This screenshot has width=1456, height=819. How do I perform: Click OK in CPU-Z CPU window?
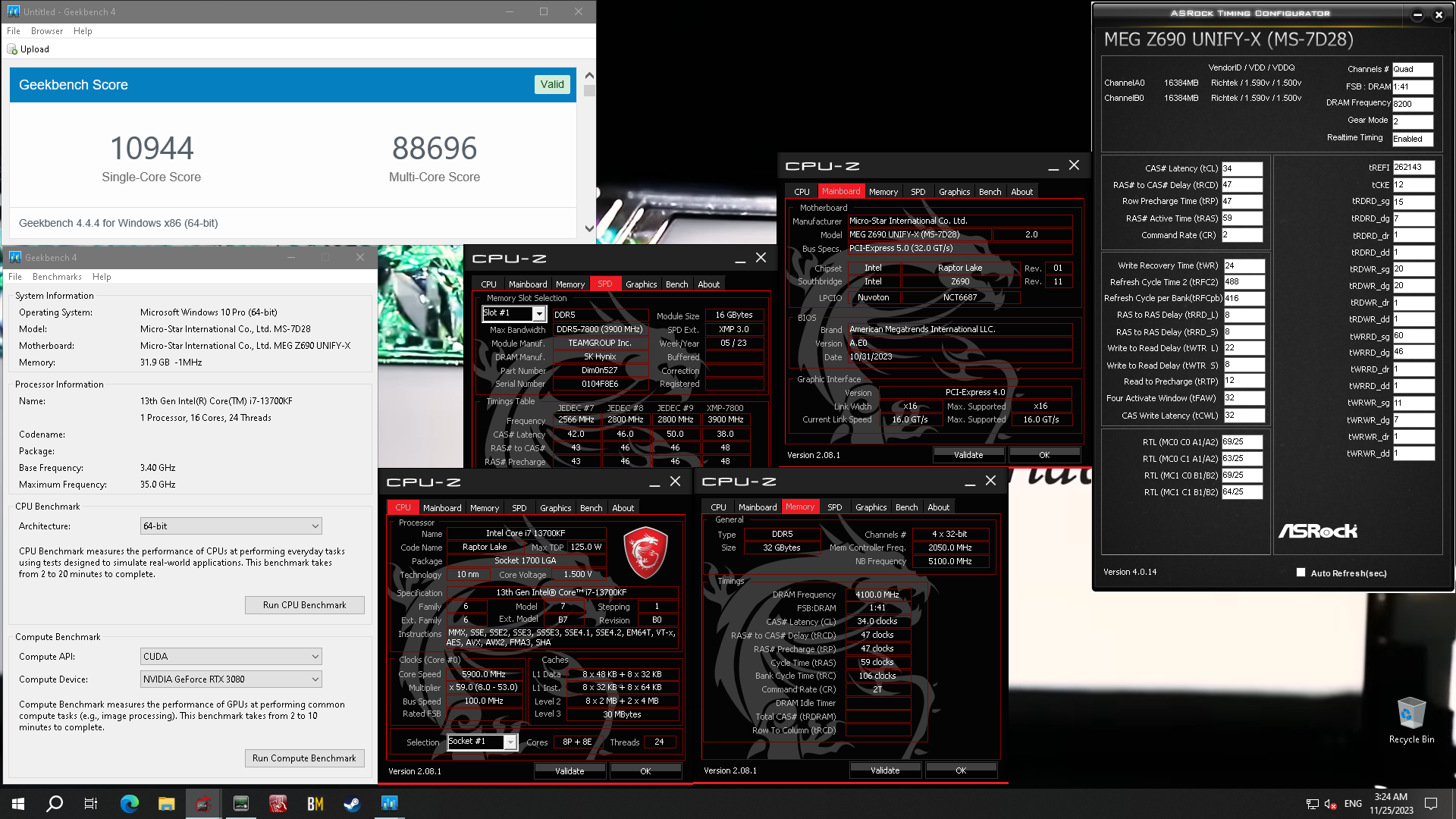point(645,771)
